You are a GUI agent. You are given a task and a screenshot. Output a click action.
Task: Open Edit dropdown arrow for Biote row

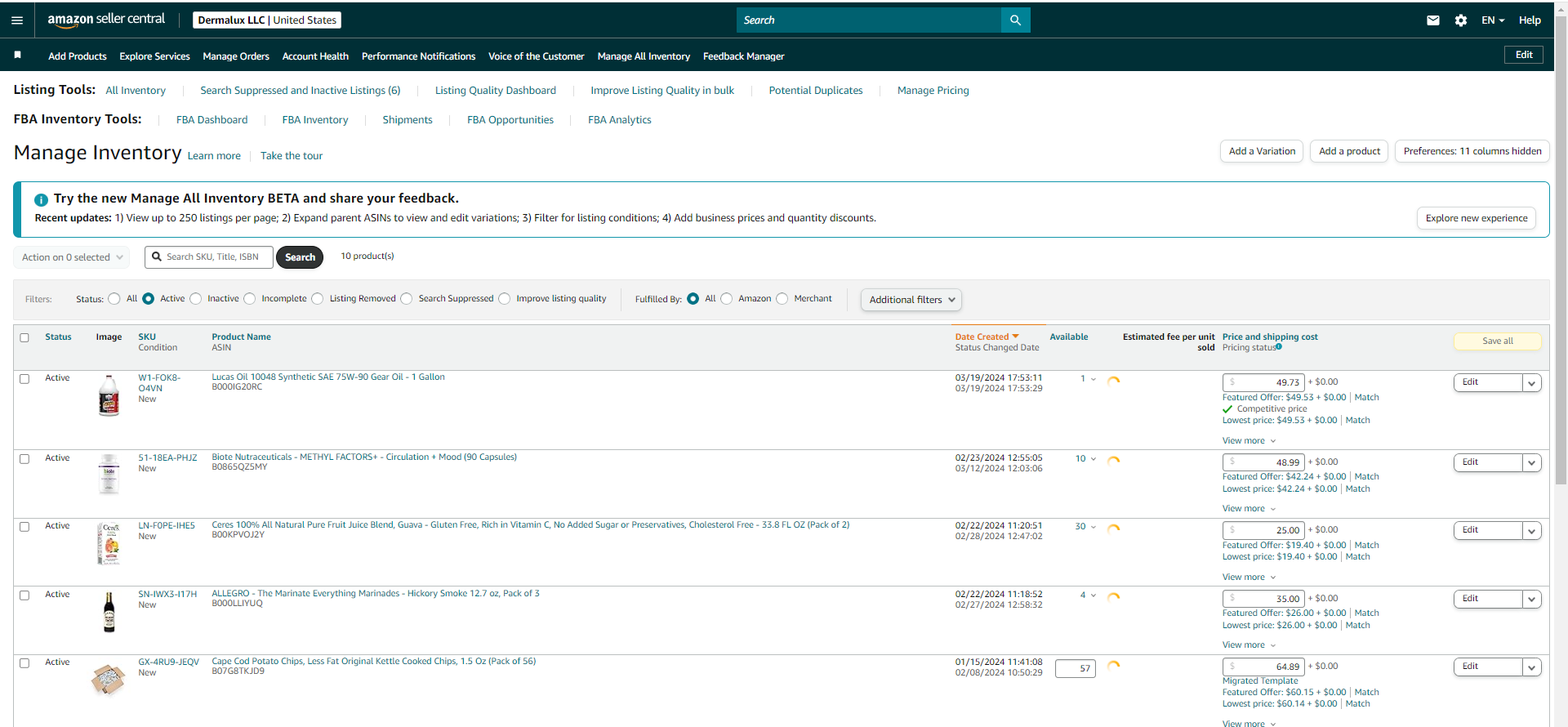point(1532,462)
